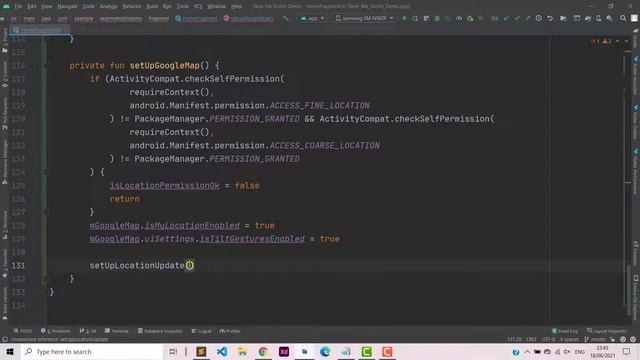
Task: Click the Search Everywhere magnifier icon
Action: (623, 18)
